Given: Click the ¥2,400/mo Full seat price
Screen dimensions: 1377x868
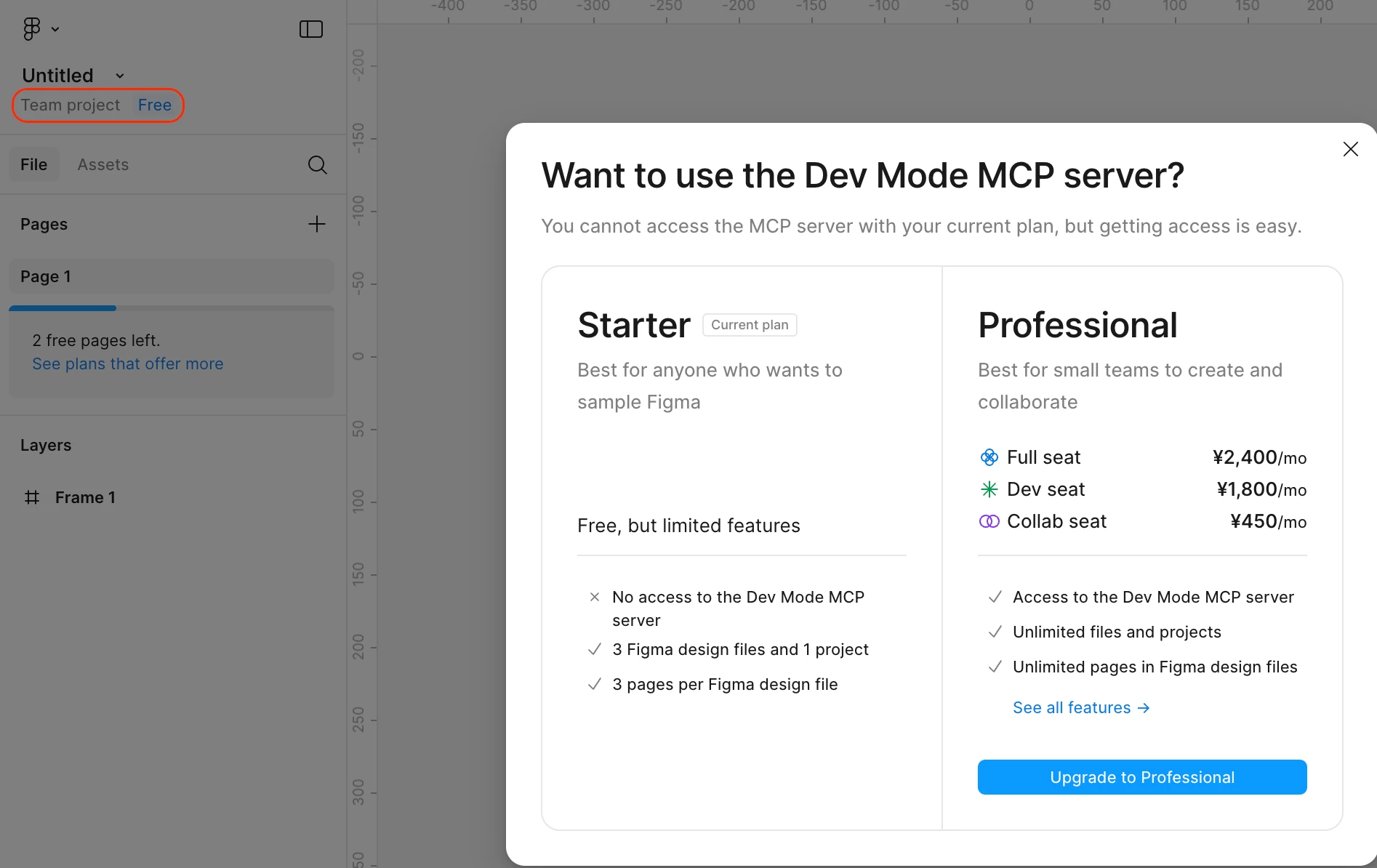Looking at the screenshot, I should click(x=1259, y=457).
